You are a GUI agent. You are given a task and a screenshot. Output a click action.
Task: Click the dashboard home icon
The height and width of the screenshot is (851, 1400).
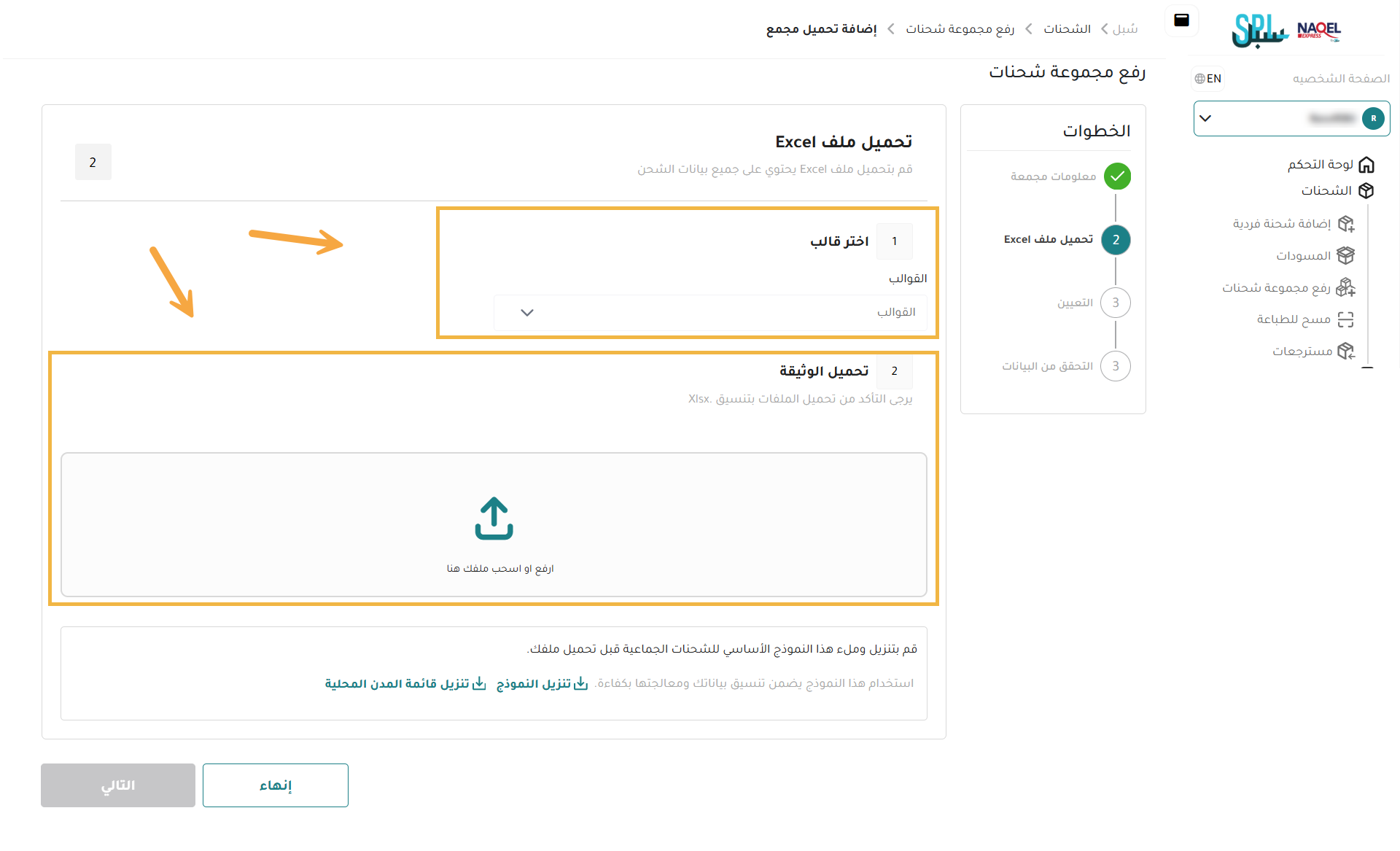pyautogui.click(x=1366, y=165)
